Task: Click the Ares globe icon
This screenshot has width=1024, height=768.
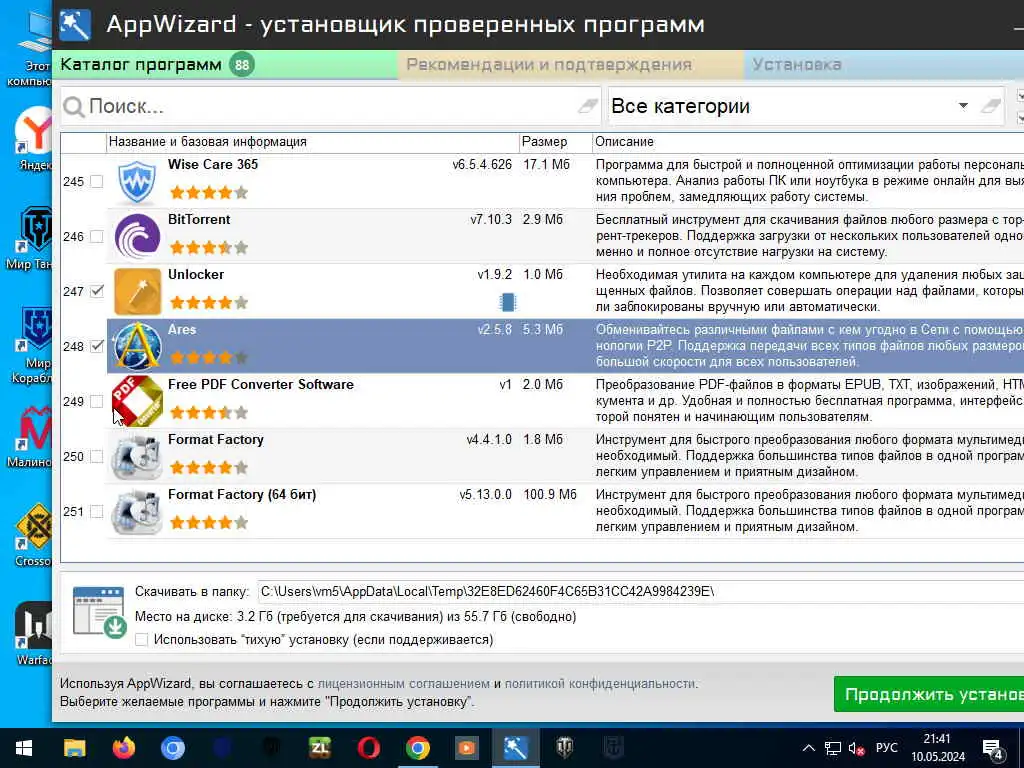Action: (x=137, y=346)
